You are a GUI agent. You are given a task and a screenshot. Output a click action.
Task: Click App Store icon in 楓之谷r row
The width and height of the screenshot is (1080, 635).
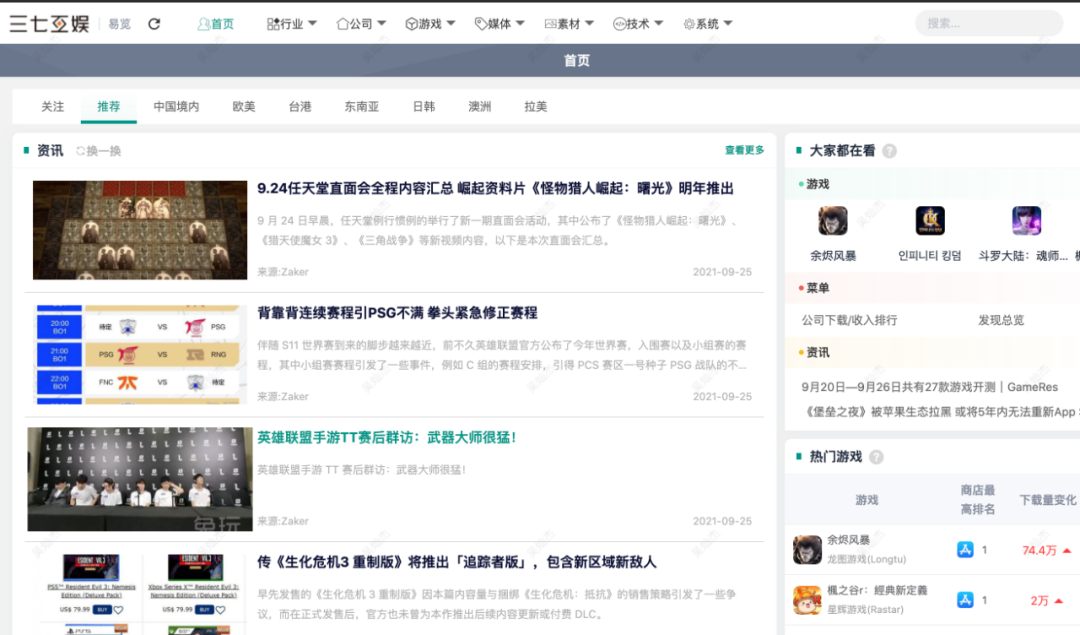965,600
